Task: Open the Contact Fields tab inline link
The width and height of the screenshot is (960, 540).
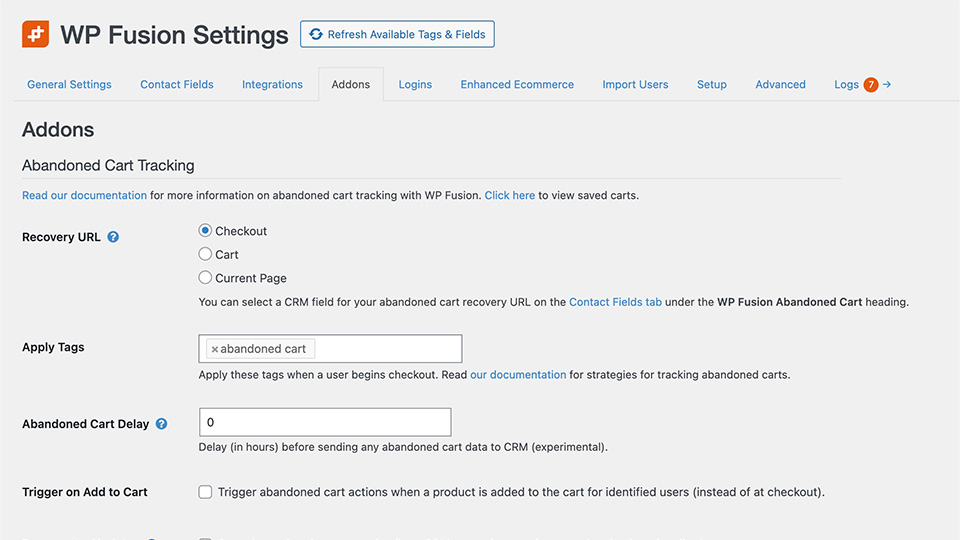Action: tap(615, 302)
